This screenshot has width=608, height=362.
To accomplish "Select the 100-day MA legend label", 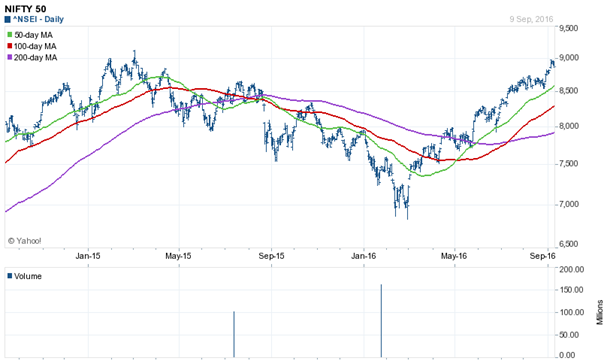I will point(35,46).
